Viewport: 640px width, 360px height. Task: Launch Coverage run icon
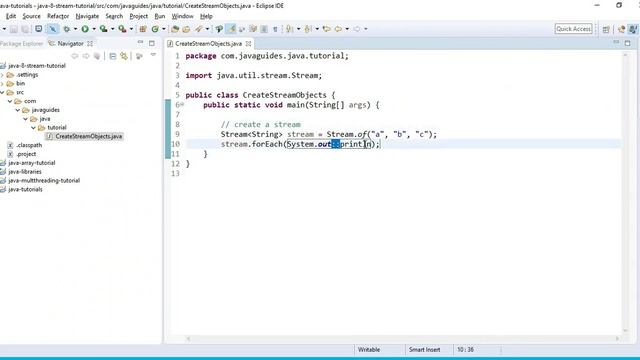point(103,29)
